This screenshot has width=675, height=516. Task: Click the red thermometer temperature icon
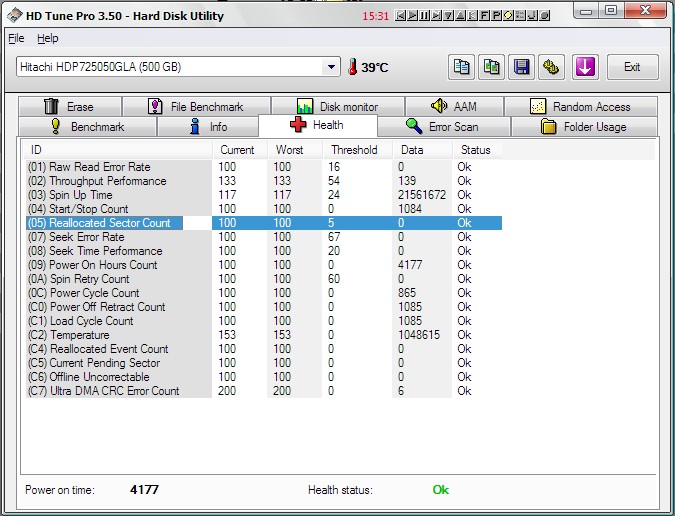(x=352, y=67)
